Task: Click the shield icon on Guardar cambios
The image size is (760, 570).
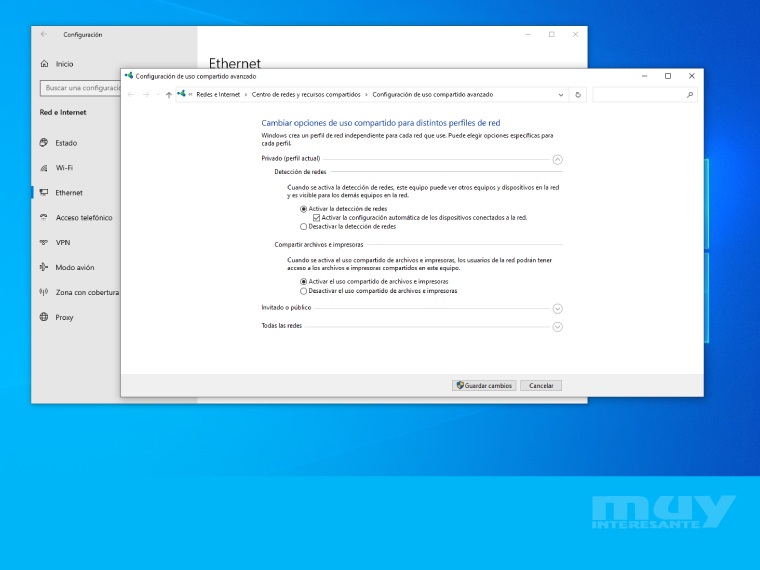Action: tap(460, 385)
